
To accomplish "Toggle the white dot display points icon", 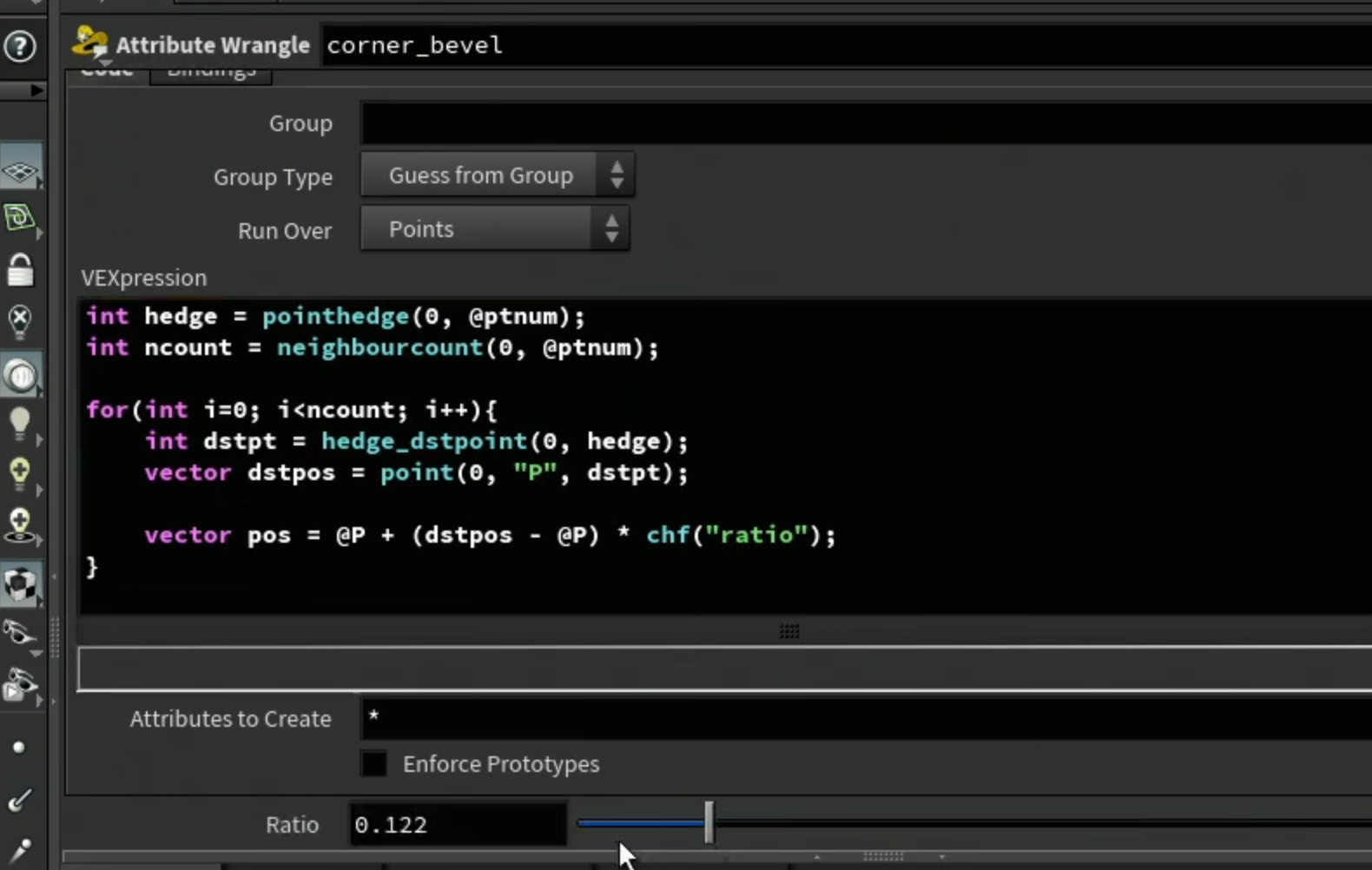I will [x=19, y=747].
